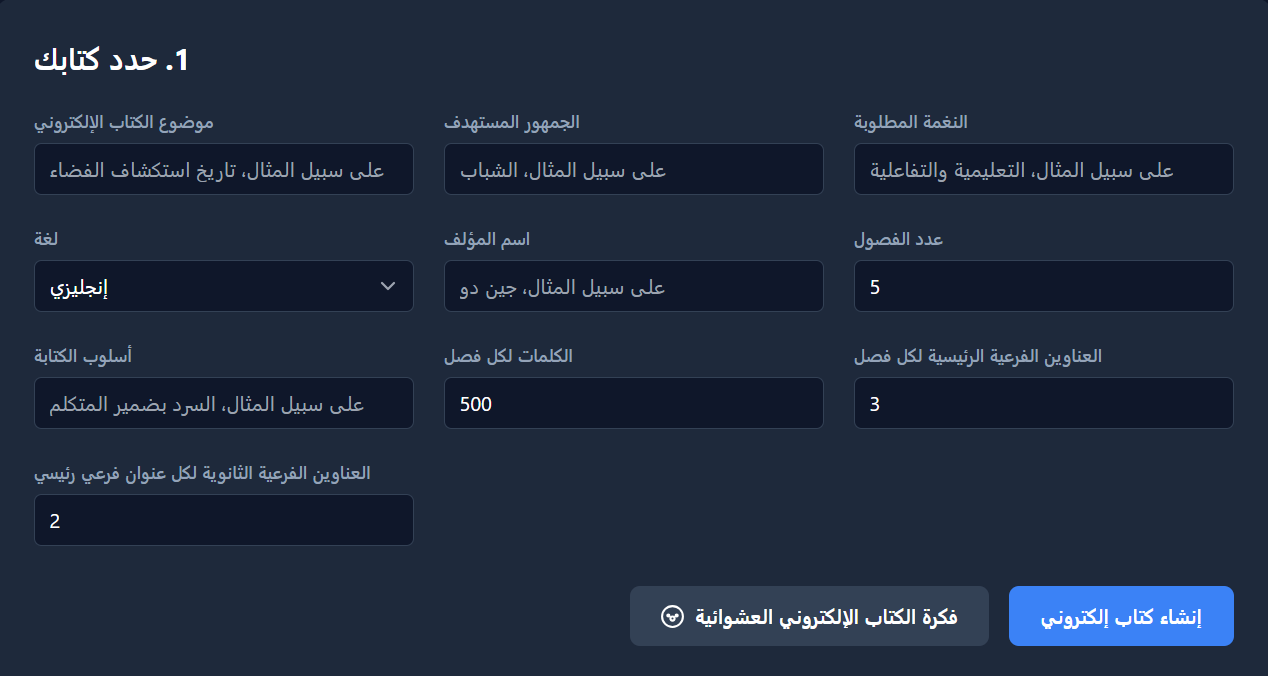Focus the عدد الفصول field showing 5

click(x=1043, y=287)
